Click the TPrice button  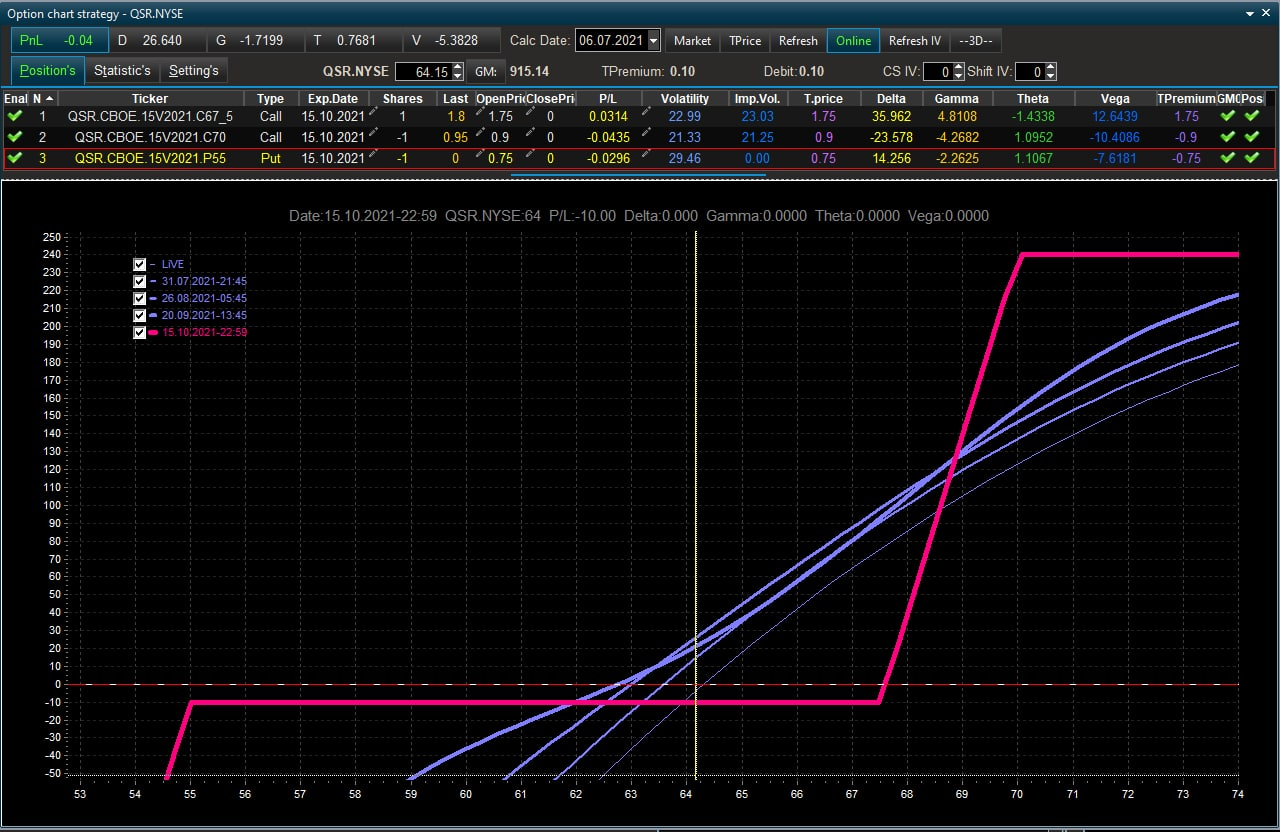click(x=745, y=41)
